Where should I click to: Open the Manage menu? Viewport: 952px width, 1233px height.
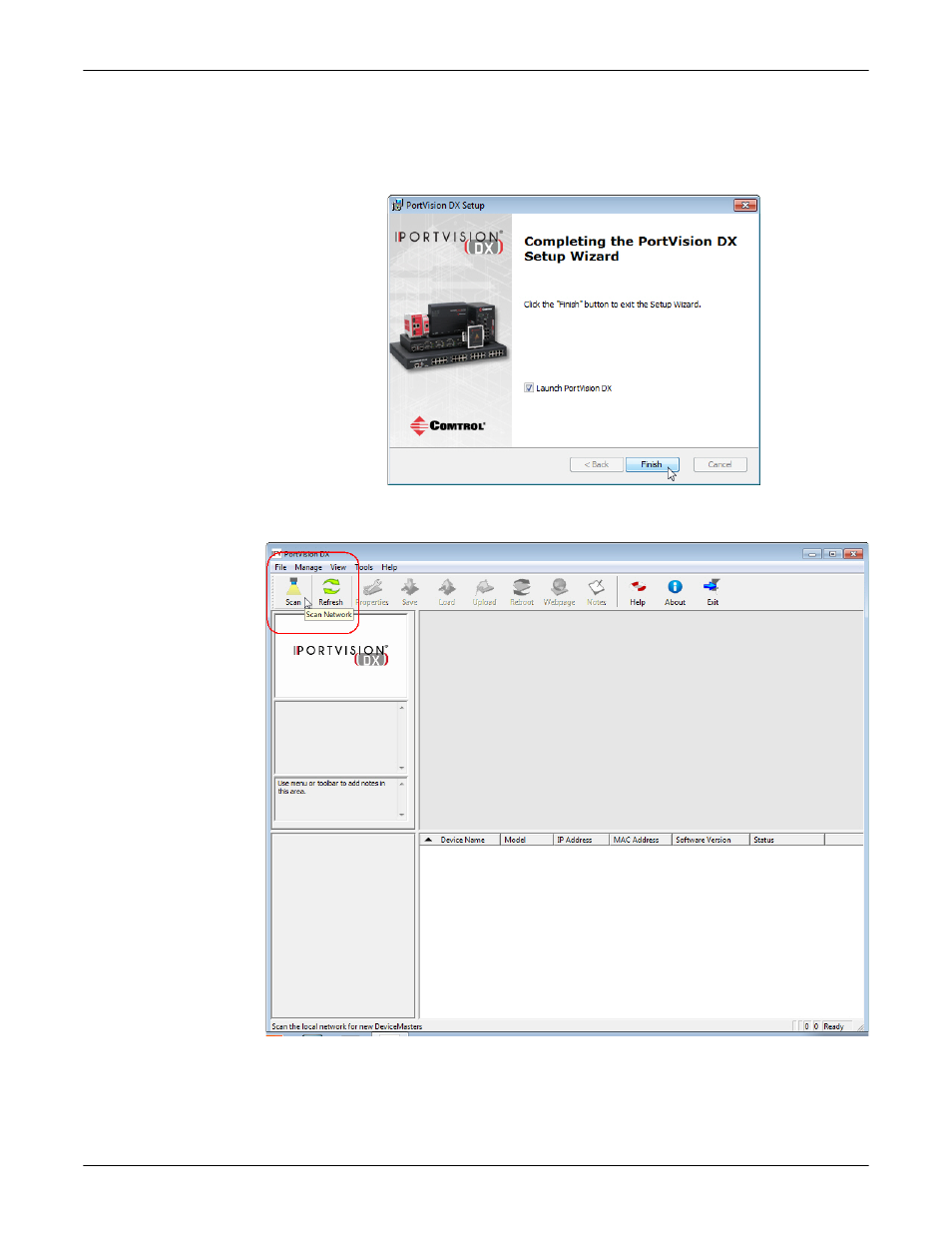(x=308, y=567)
